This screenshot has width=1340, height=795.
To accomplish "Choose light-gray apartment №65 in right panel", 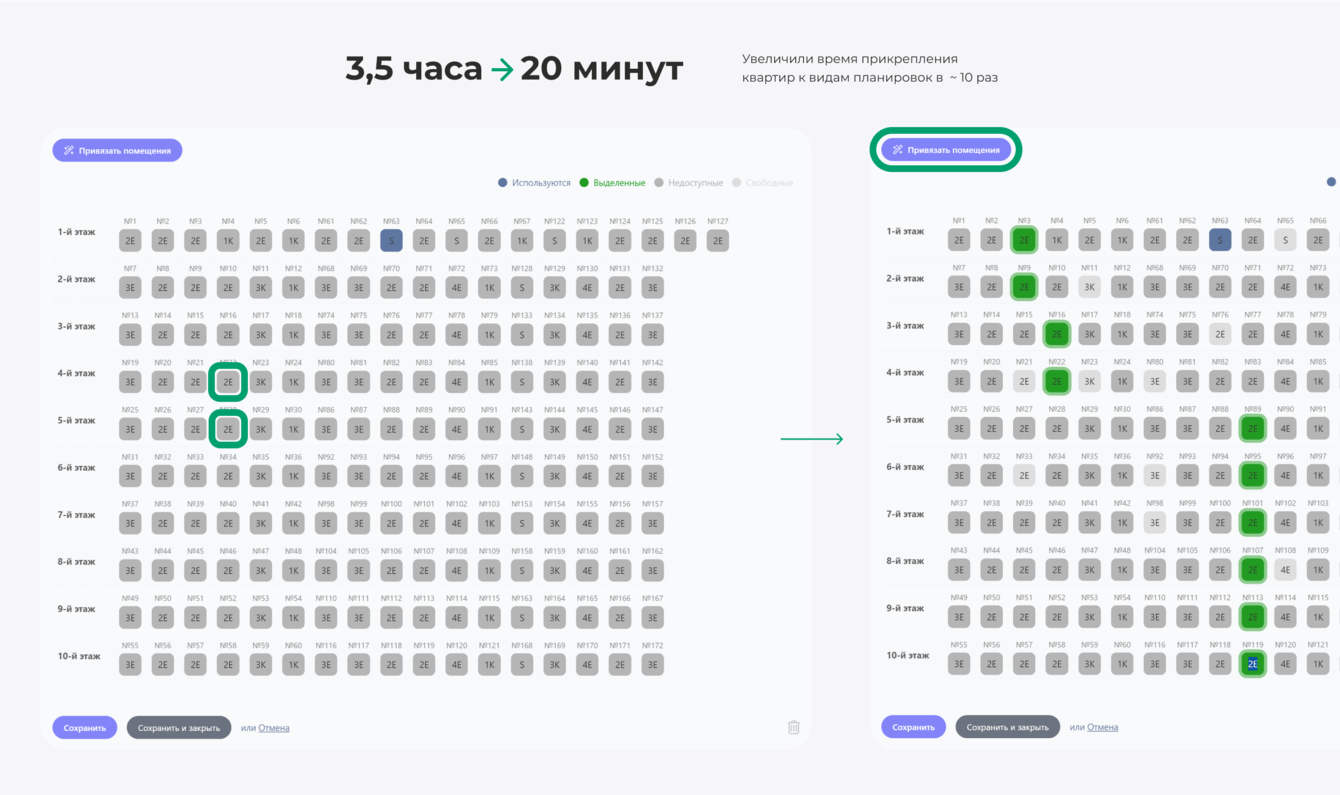I will pyautogui.click(x=1285, y=240).
